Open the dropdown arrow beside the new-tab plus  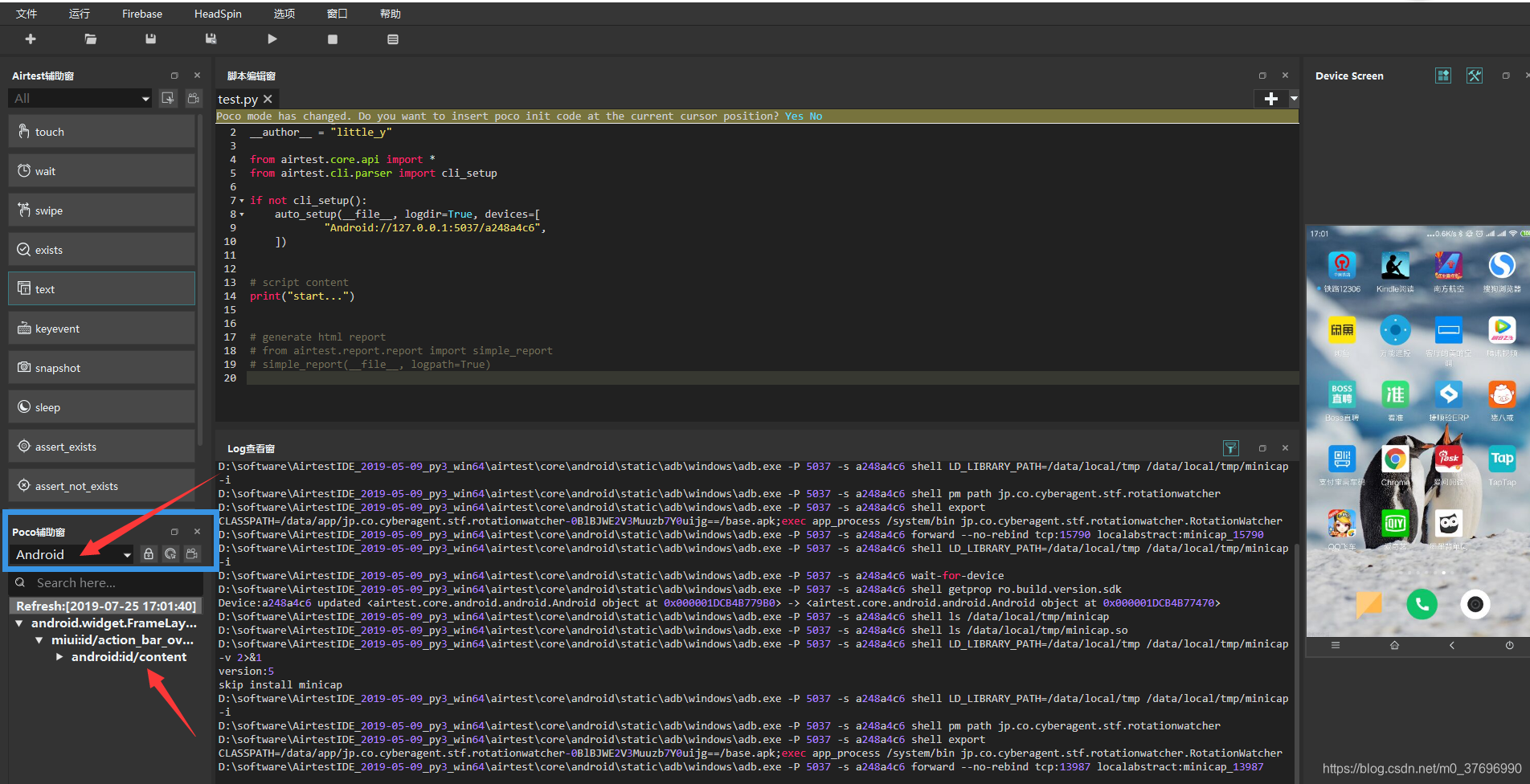tap(1294, 98)
